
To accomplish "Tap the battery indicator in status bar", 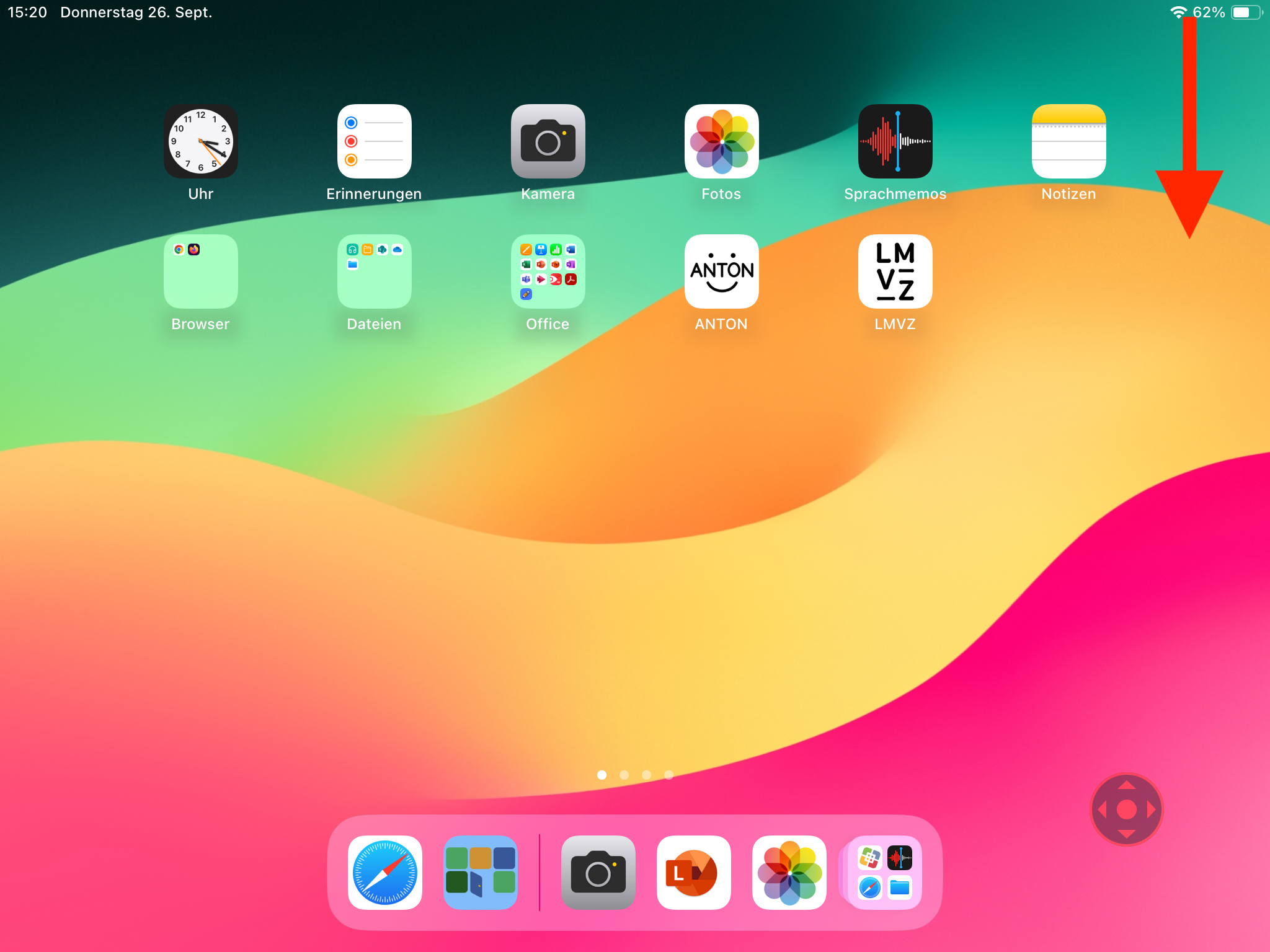I will [x=1246, y=12].
